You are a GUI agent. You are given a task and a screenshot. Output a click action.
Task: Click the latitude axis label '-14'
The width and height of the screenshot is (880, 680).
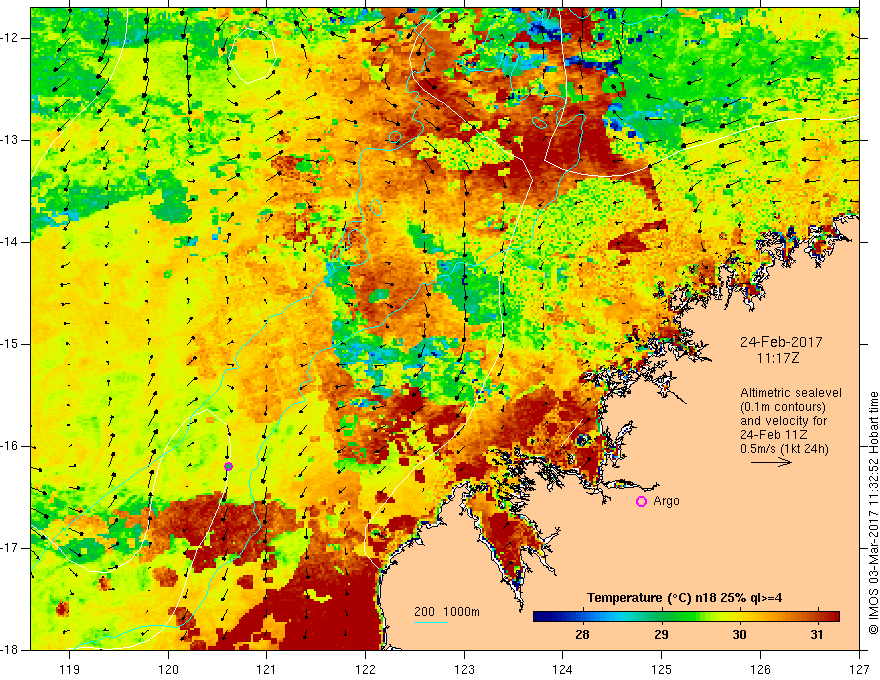[x=11, y=242]
